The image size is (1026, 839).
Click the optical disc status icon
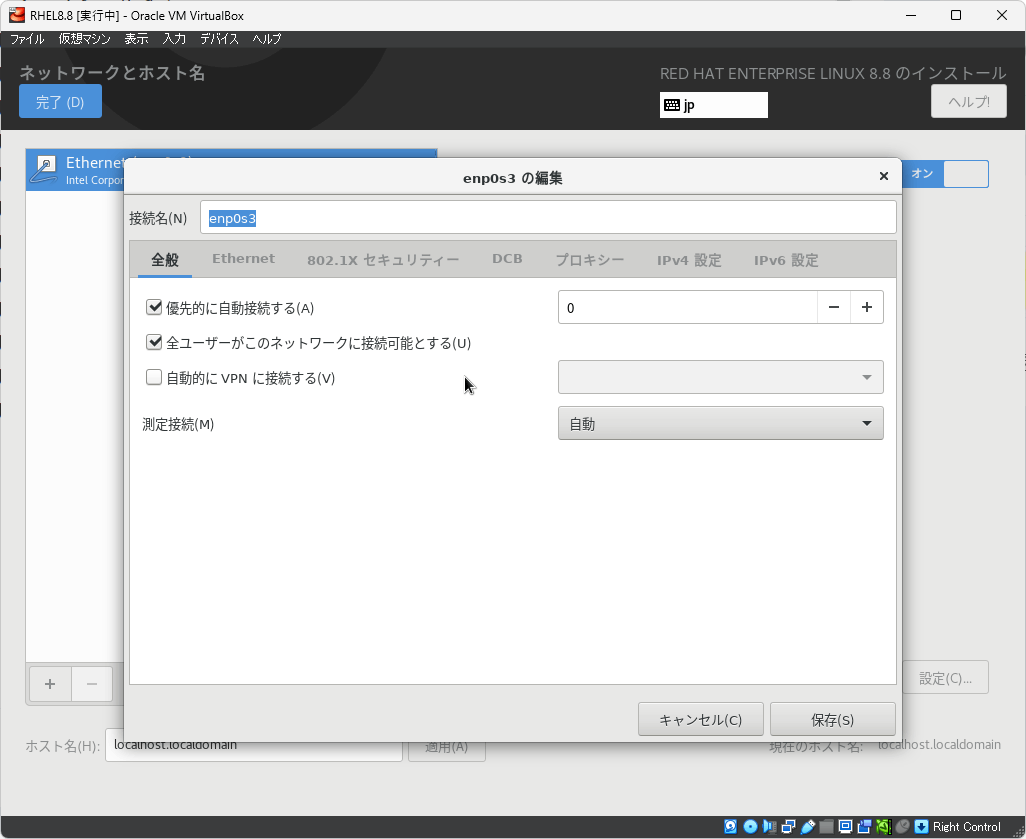(x=751, y=827)
